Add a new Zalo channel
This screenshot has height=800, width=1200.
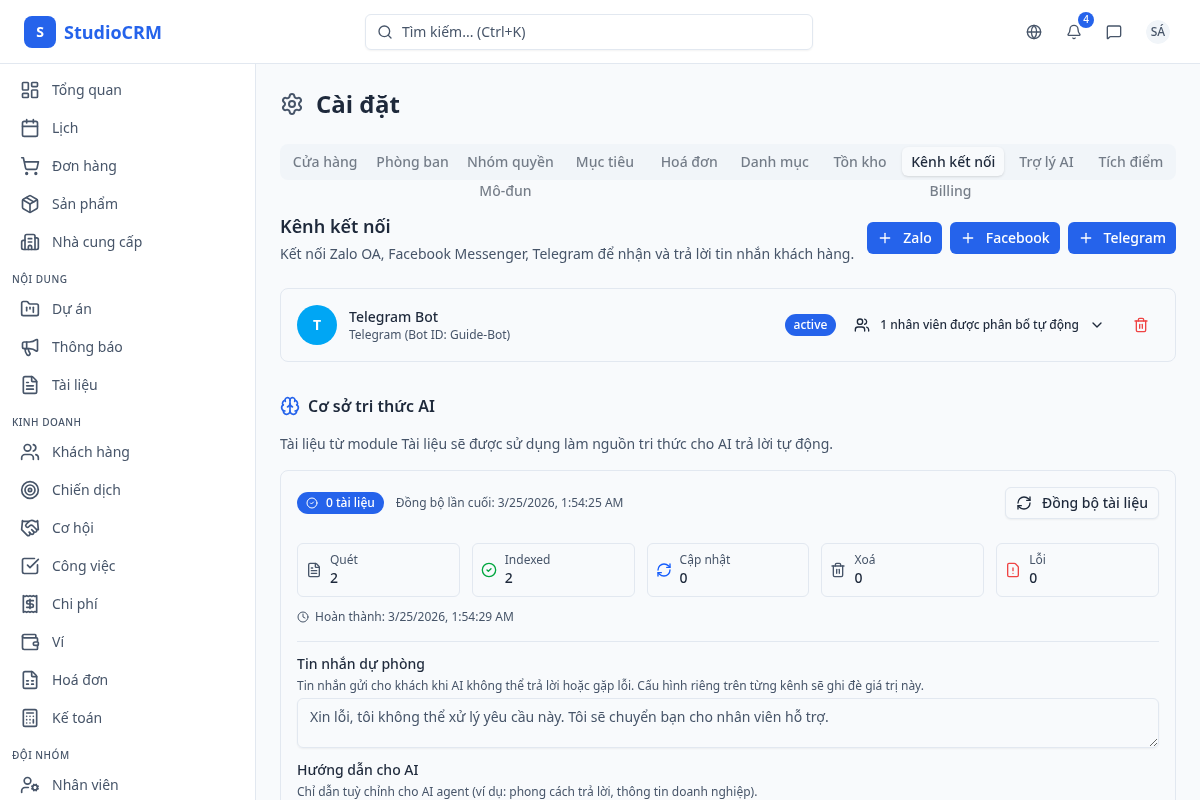pyautogui.click(x=904, y=238)
